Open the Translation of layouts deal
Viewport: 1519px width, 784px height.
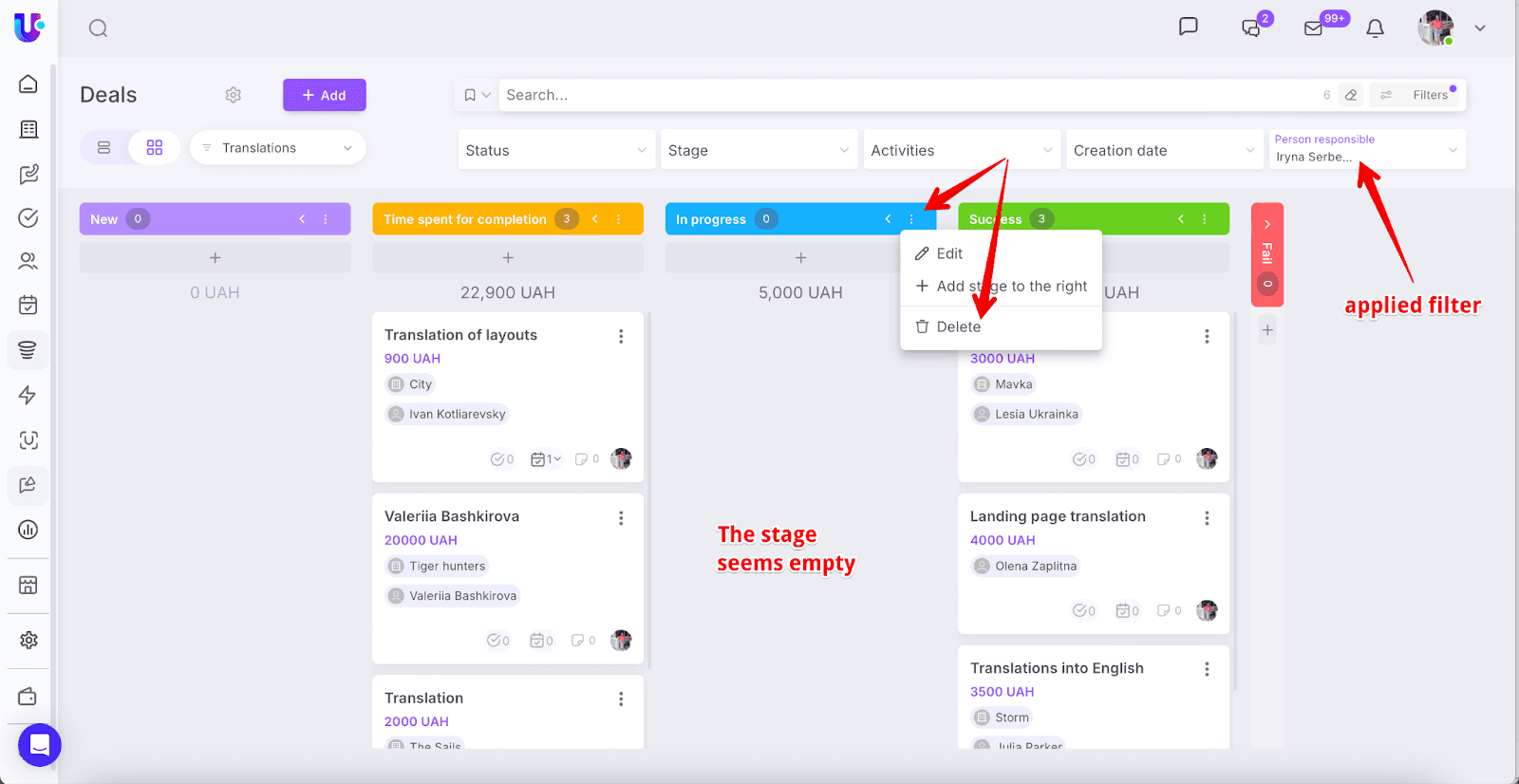pos(460,335)
